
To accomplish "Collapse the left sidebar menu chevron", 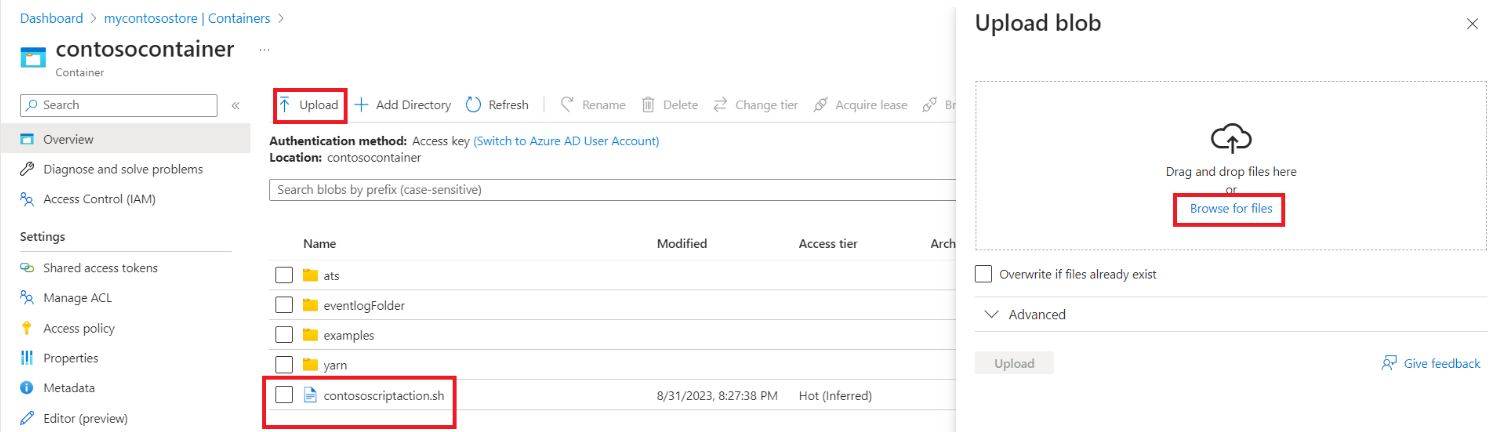I will [236, 105].
